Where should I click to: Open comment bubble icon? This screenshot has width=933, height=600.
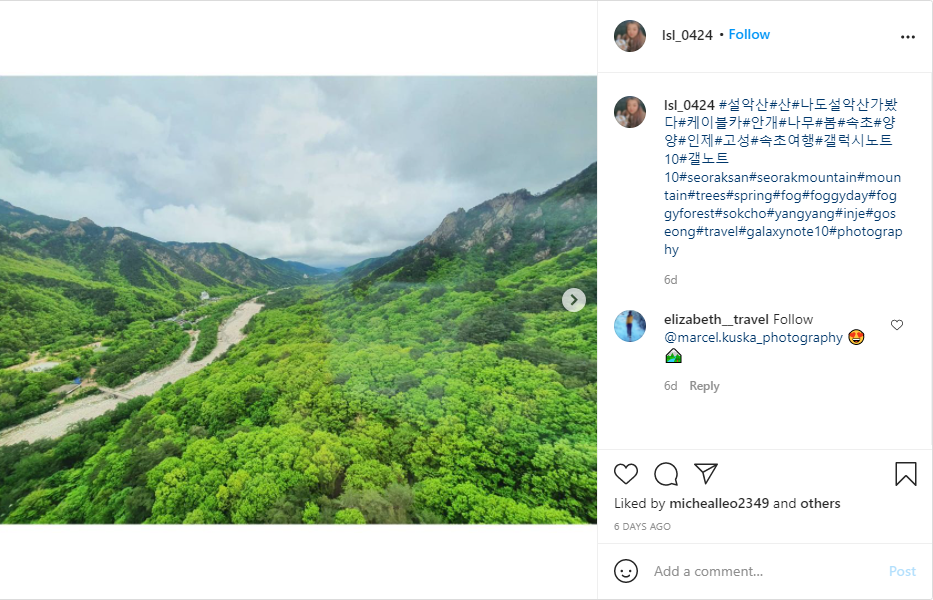pos(666,474)
